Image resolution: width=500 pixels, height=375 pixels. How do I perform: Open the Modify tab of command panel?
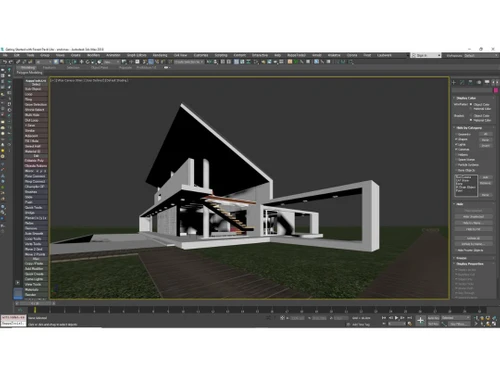[462, 82]
